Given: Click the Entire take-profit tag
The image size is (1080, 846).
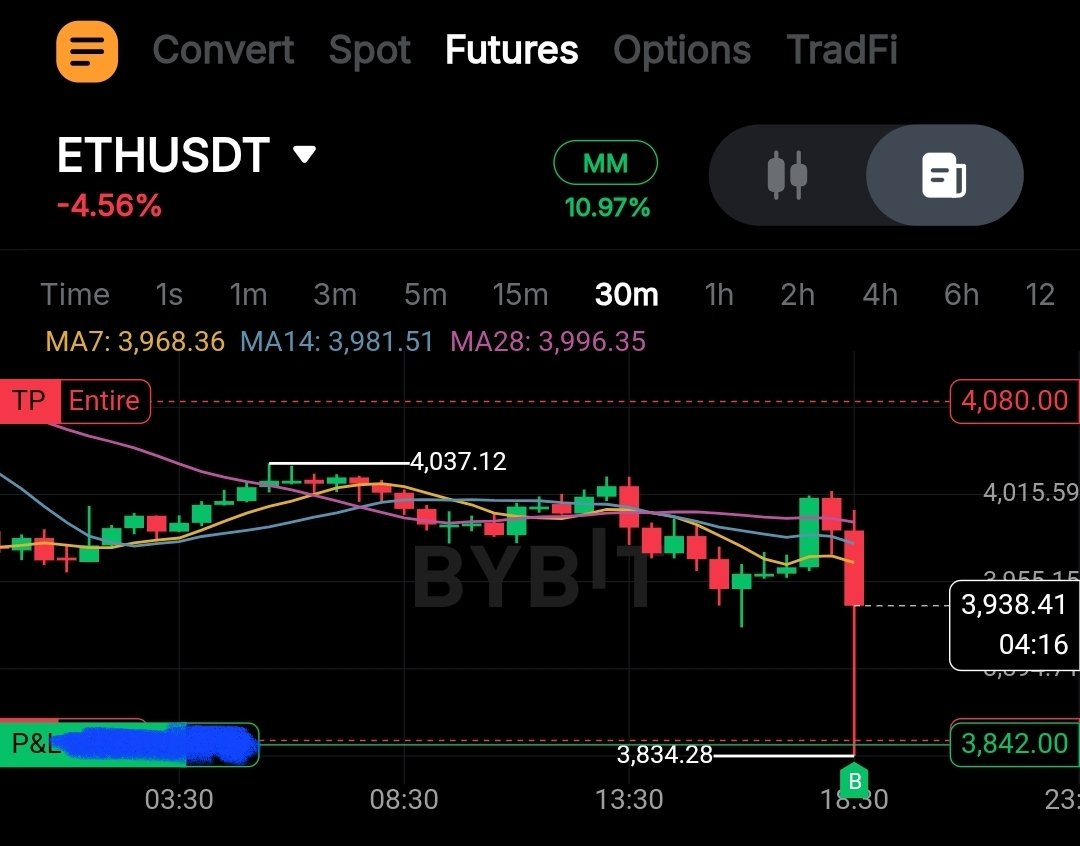Looking at the screenshot, I should tap(105, 401).
